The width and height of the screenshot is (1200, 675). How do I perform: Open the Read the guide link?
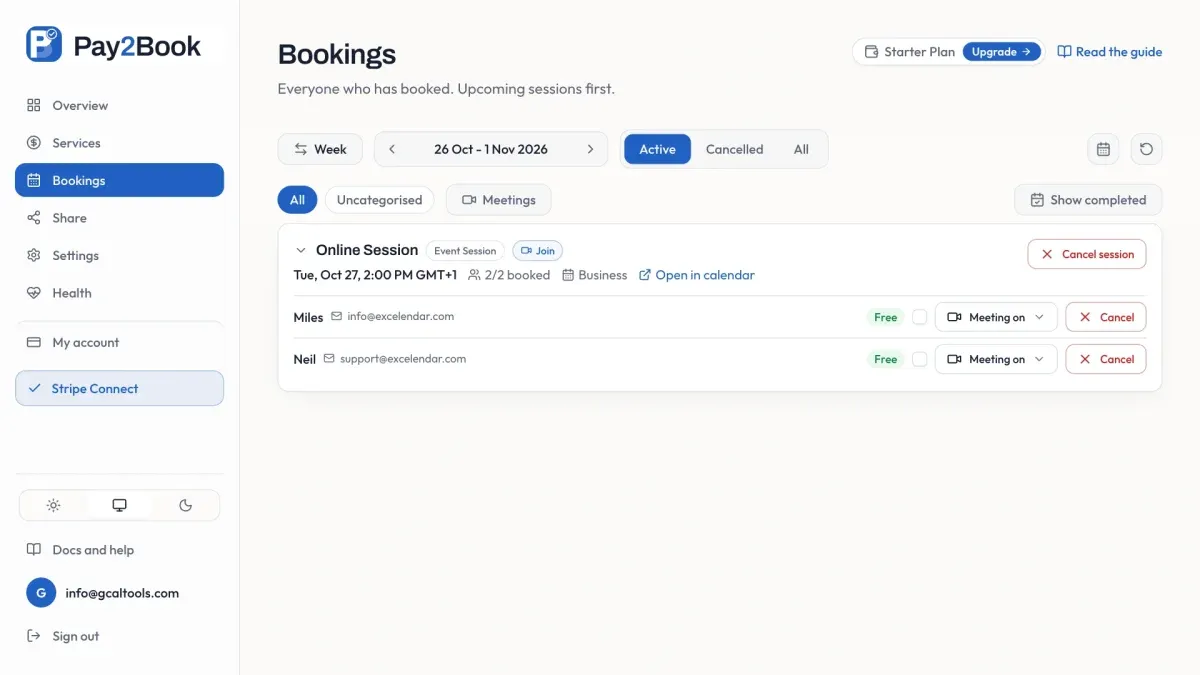(1110, 52)
